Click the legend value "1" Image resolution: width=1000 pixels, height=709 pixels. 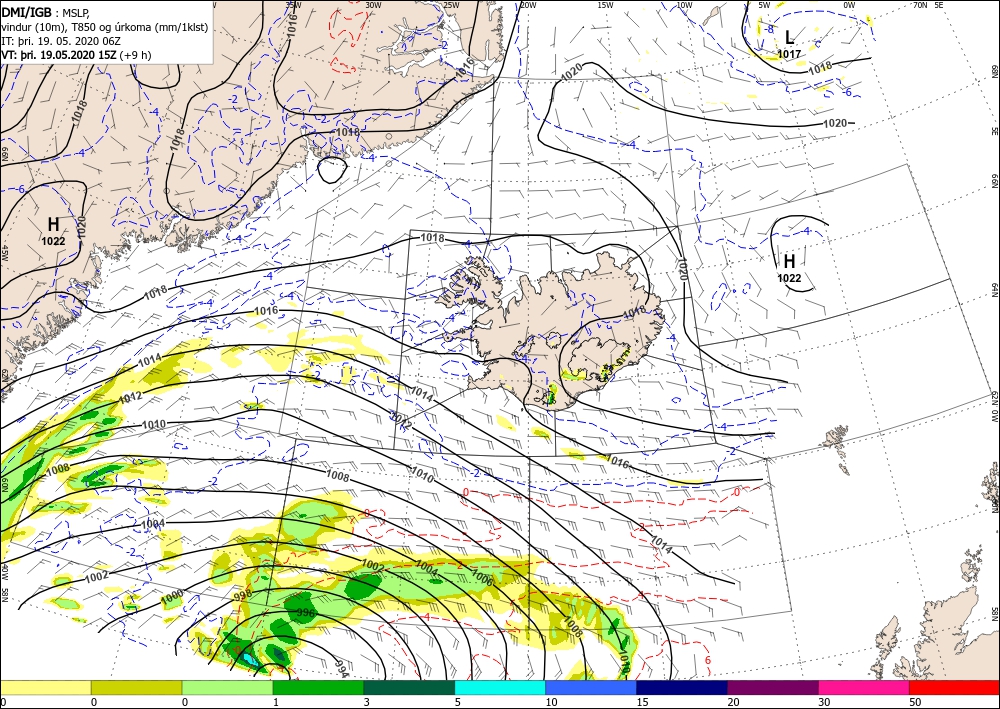click(276, 702)
